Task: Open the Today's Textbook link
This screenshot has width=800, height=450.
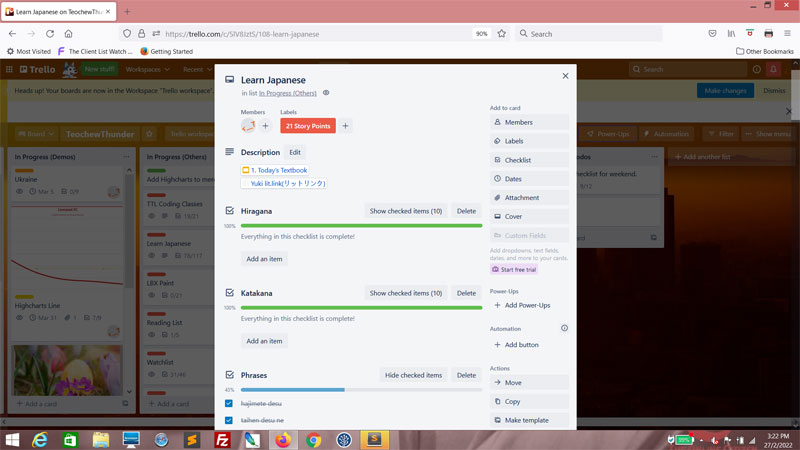Action: click(274, 170)
